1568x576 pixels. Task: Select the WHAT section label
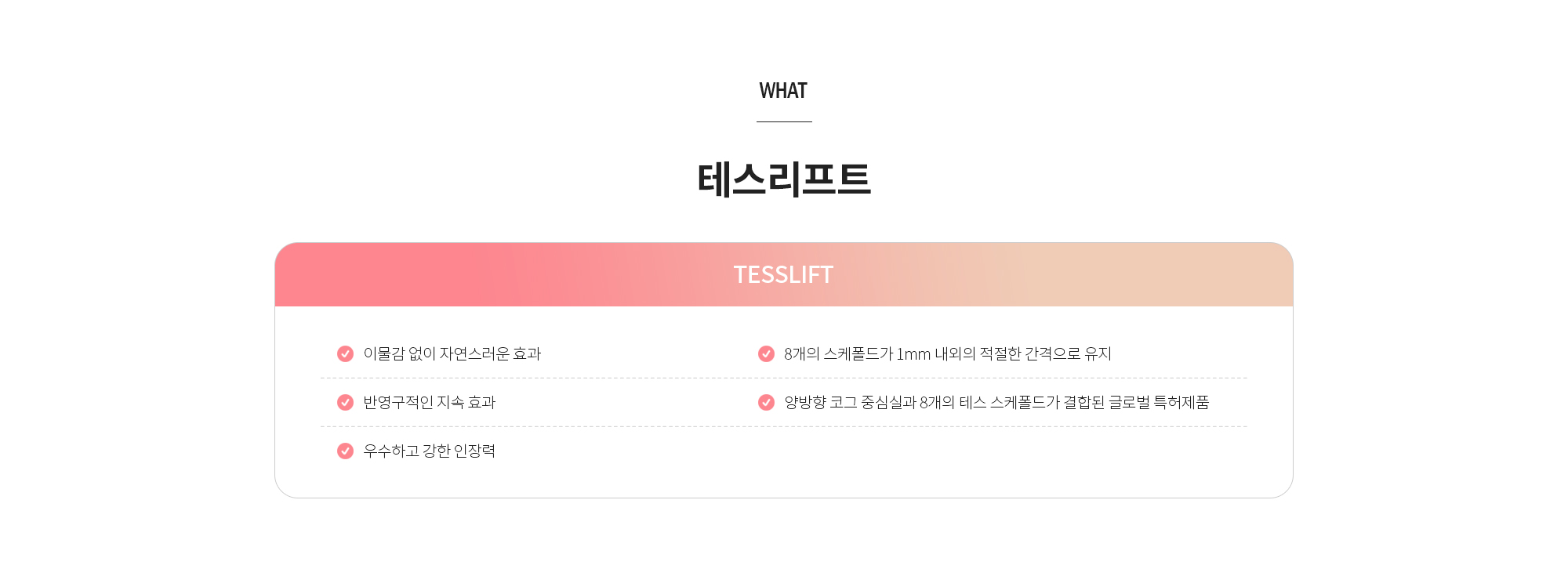783,91
